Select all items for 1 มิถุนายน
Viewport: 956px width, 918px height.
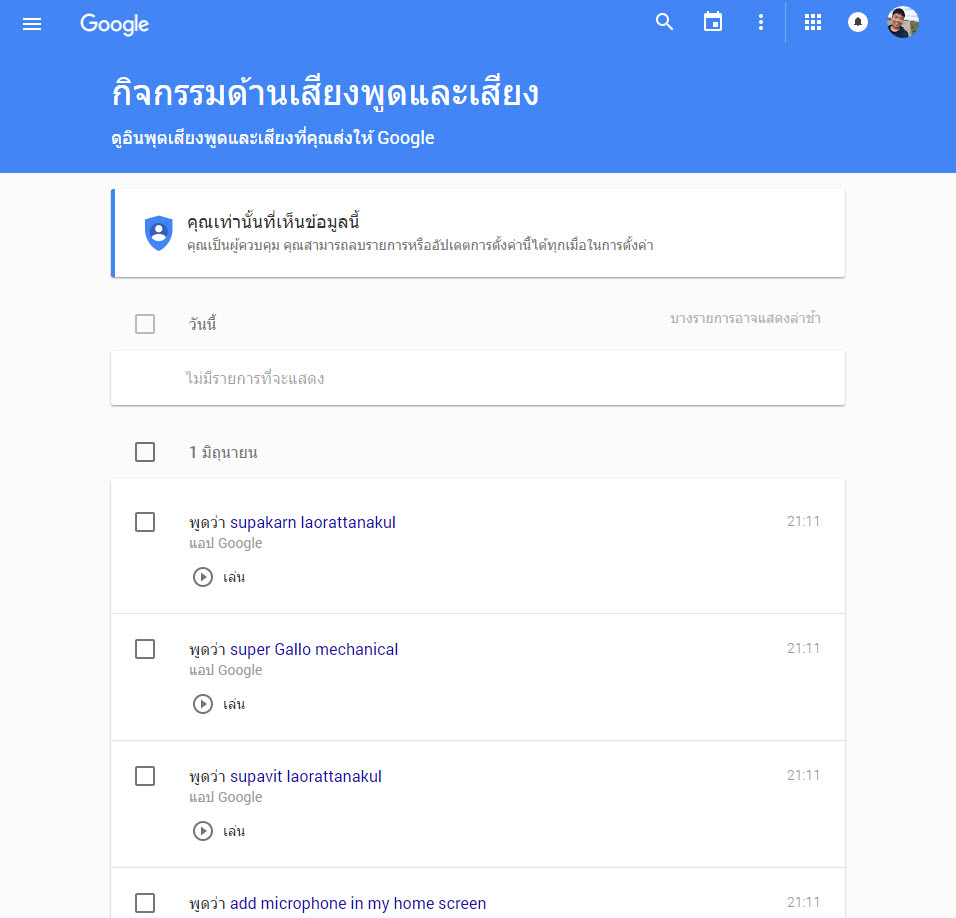point(145,452)
